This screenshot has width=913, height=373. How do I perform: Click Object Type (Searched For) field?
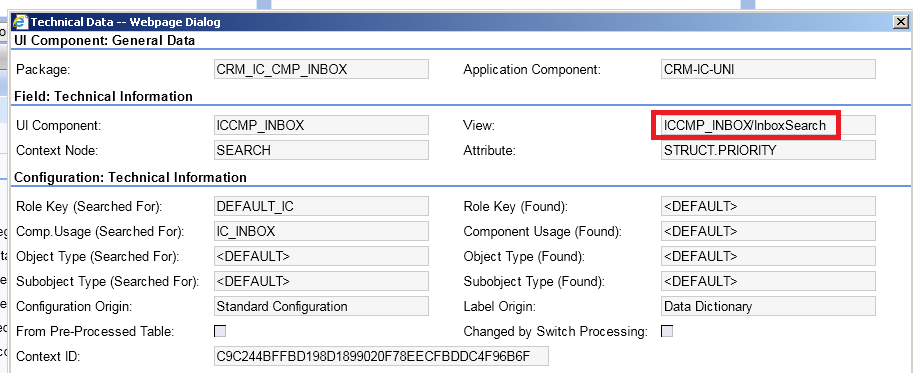point(321,256)
